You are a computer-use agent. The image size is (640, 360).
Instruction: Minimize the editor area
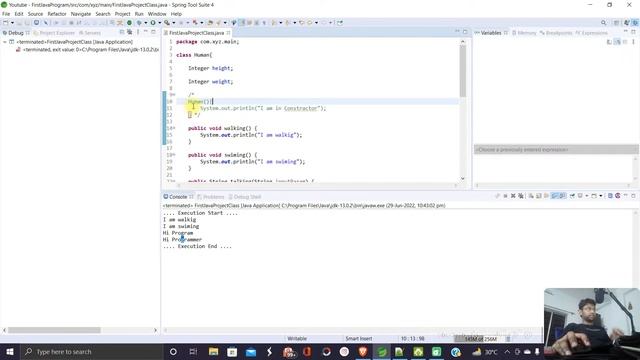pos(457,31)
